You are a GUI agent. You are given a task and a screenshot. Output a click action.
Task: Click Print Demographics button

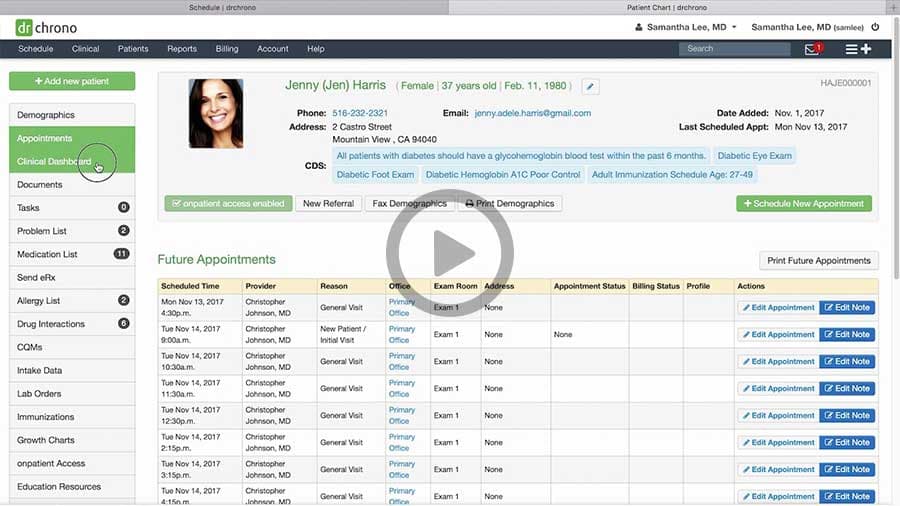pos(510,204)
